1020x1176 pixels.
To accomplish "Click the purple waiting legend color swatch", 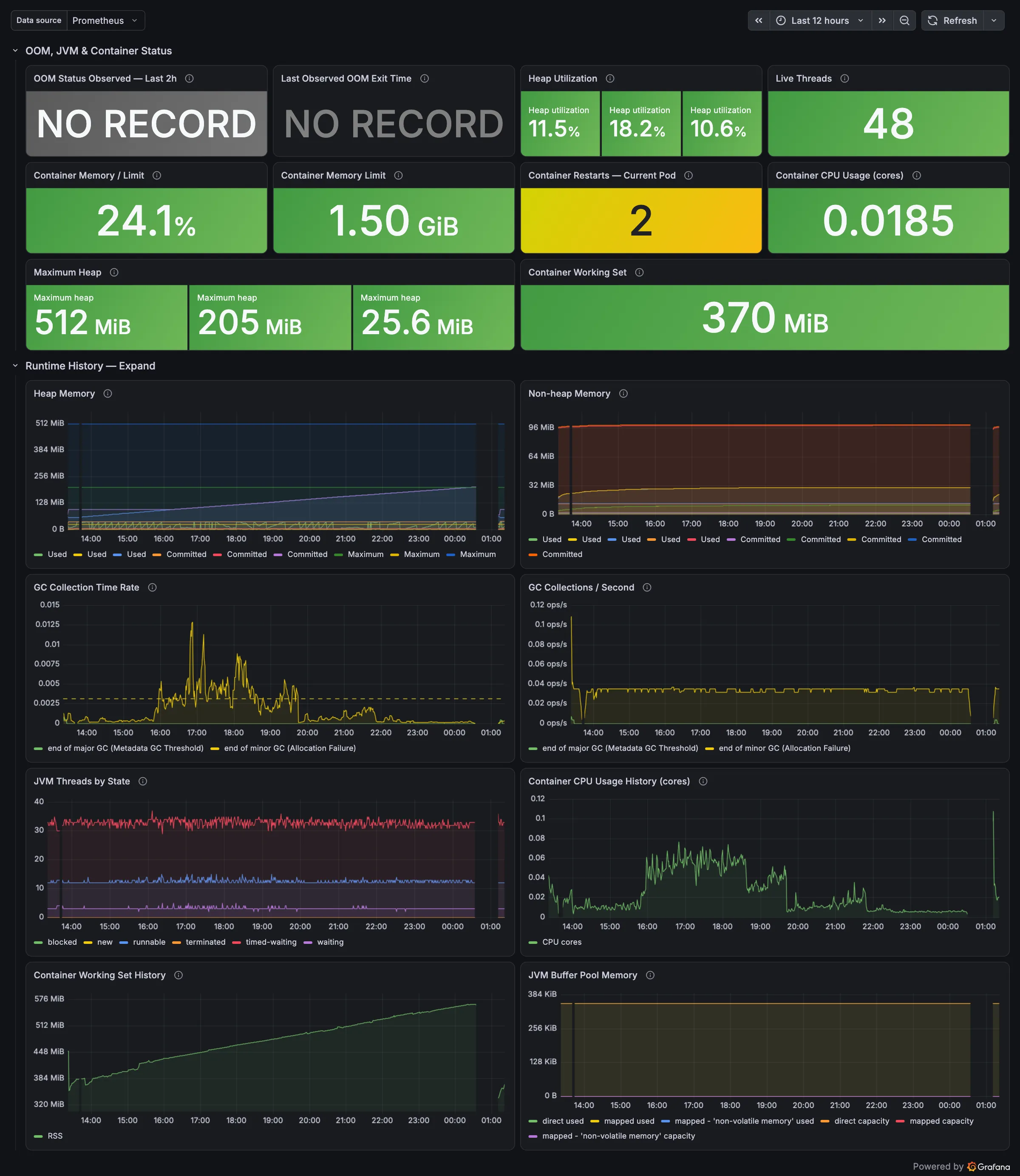I will point(308,942).
